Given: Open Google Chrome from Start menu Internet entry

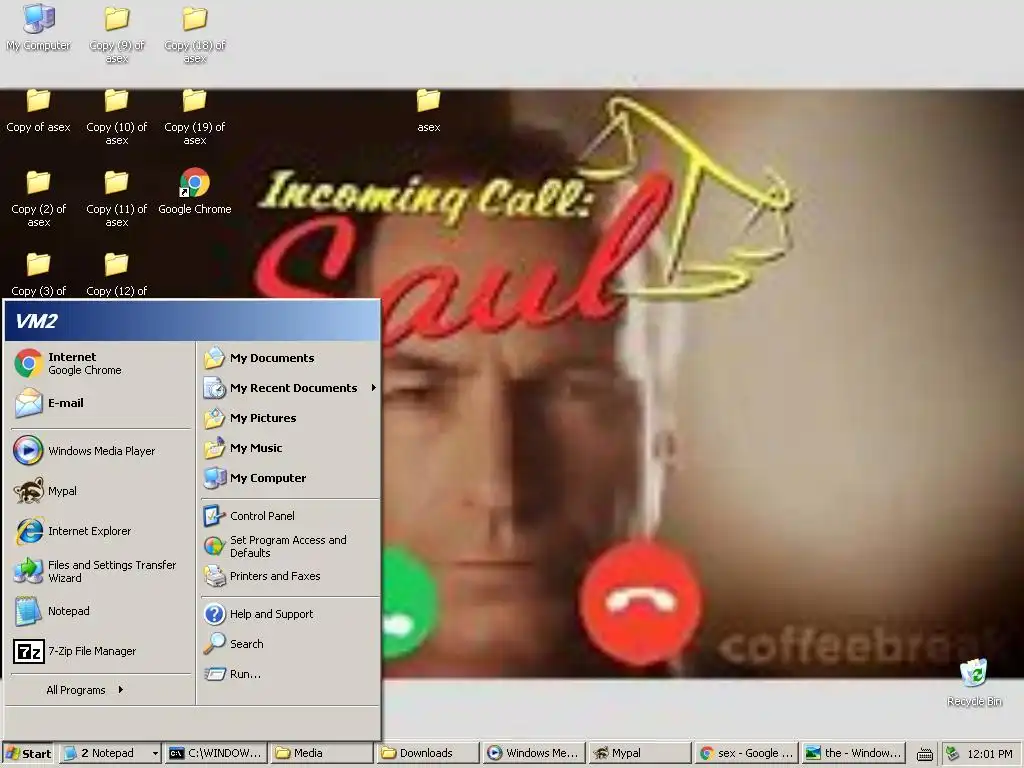Looking at the screenshot, I should pos(101,363).
